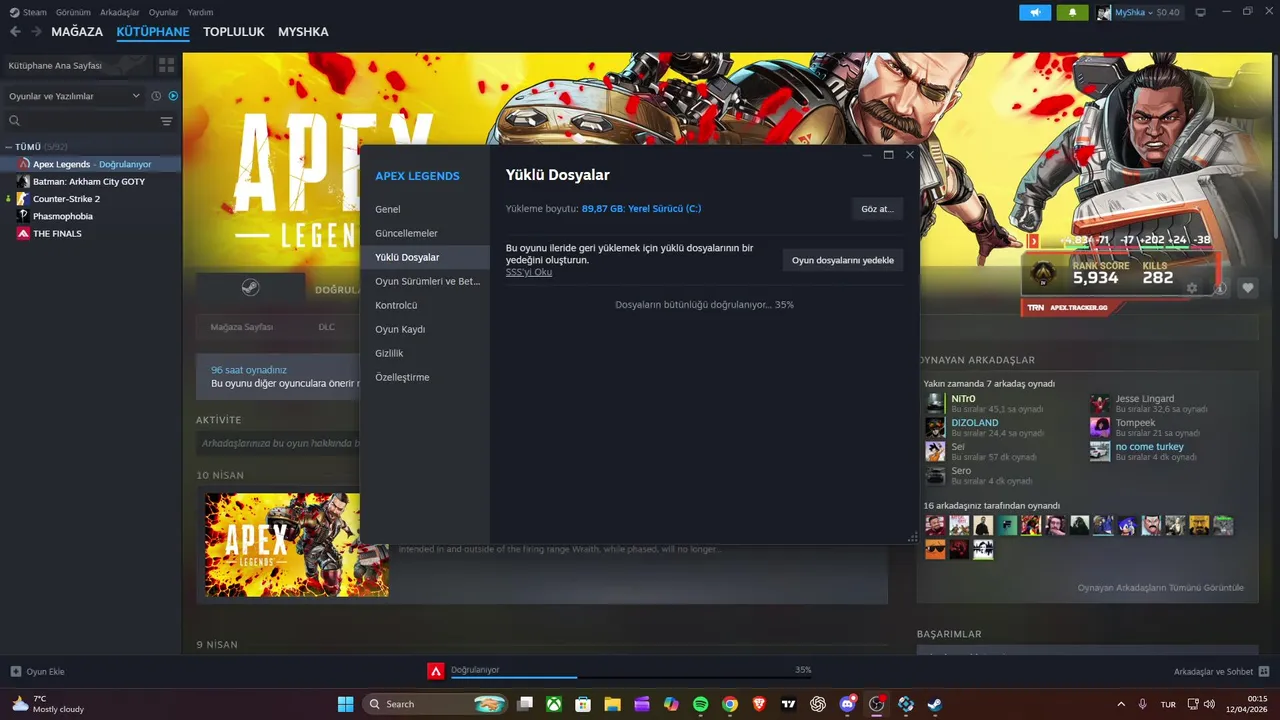Open Arkadaşlar ve Sohbet
Viewport: 1280px width, 720px height.
click(x=1221, y=671)
